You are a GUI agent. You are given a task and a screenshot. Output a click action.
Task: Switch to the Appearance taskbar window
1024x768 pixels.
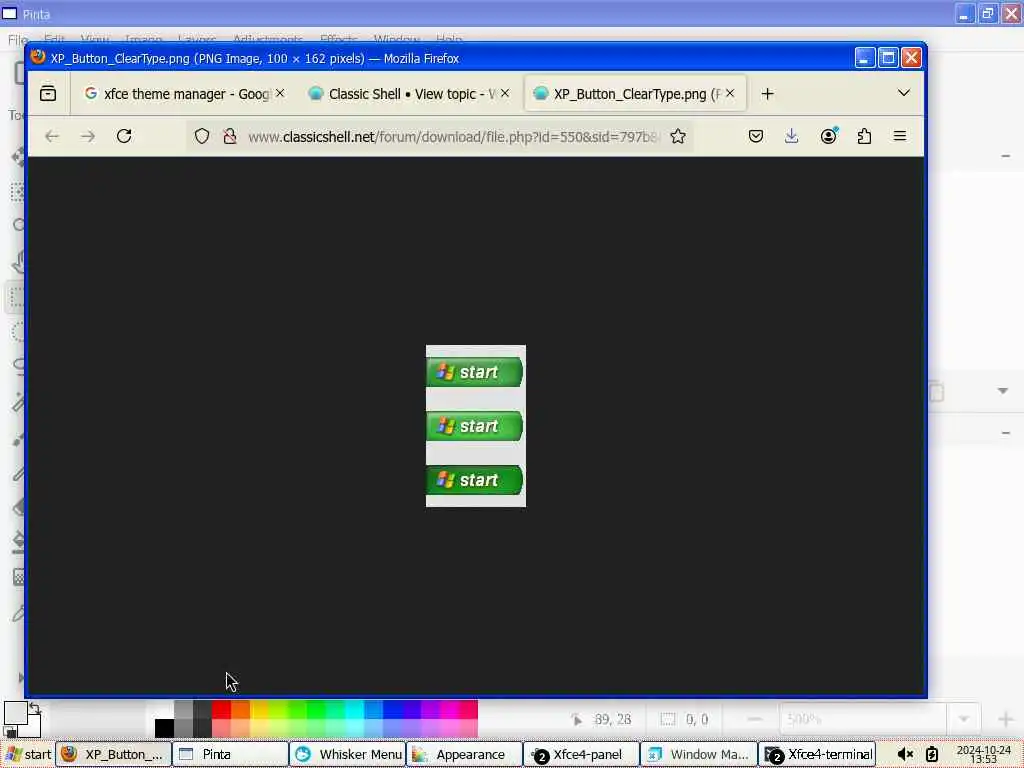tap(464, 754)
